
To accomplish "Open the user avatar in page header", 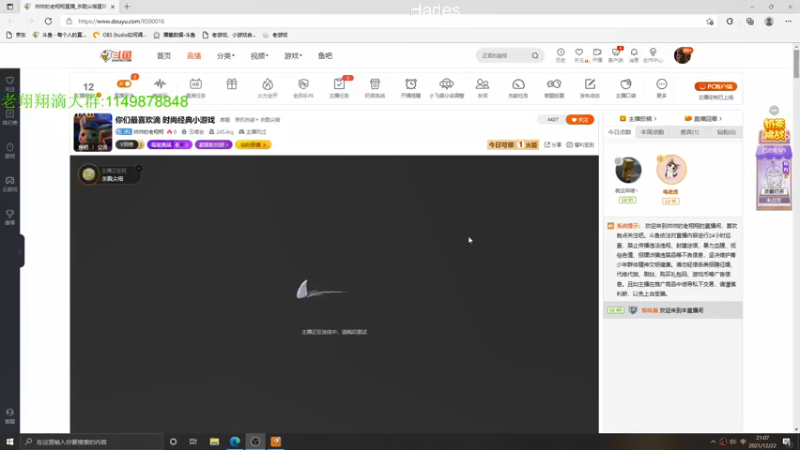I will (x=682, y=55).
